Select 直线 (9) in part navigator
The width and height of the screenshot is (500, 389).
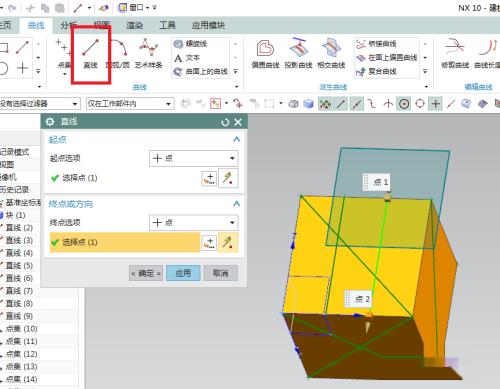(x=17, y=316)
